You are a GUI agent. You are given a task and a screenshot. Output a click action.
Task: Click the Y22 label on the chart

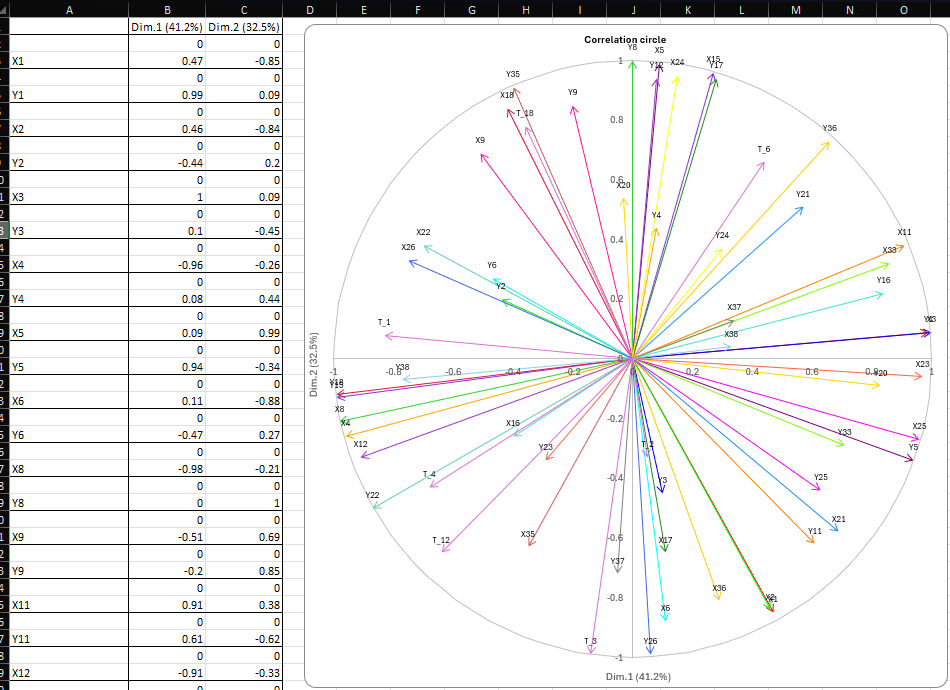372,495
